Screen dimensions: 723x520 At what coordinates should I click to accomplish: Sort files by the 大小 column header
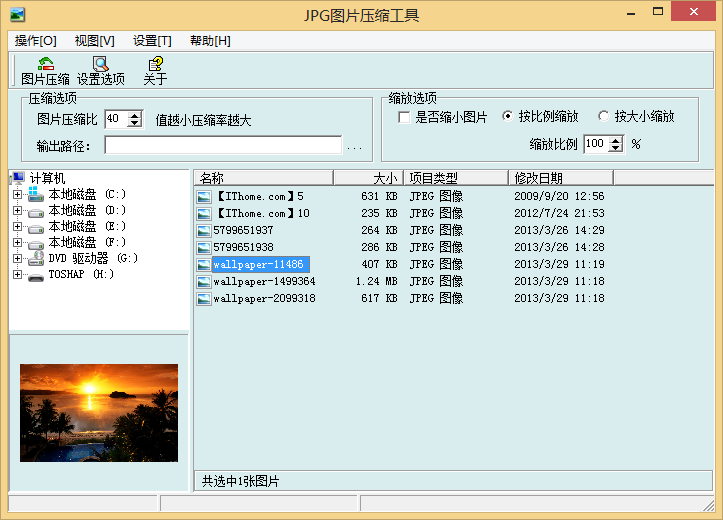point(368,177)
